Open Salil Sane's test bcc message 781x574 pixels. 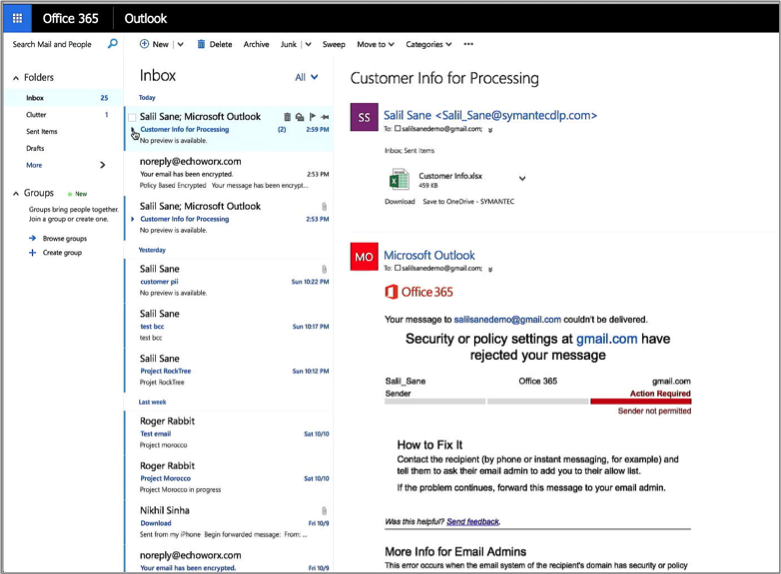tap(229, 325)
